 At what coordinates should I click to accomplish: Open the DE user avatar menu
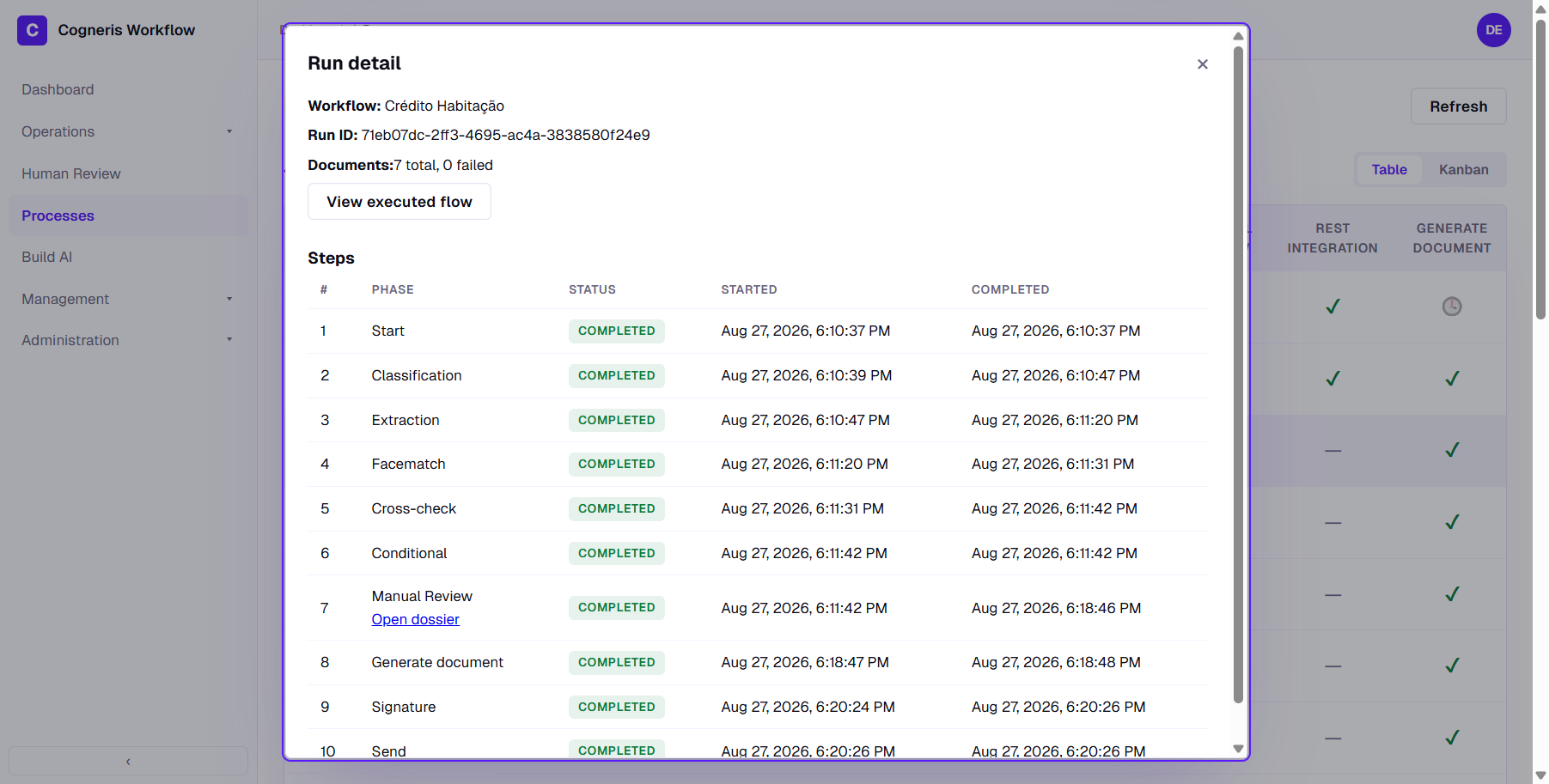coord(1493,30)
